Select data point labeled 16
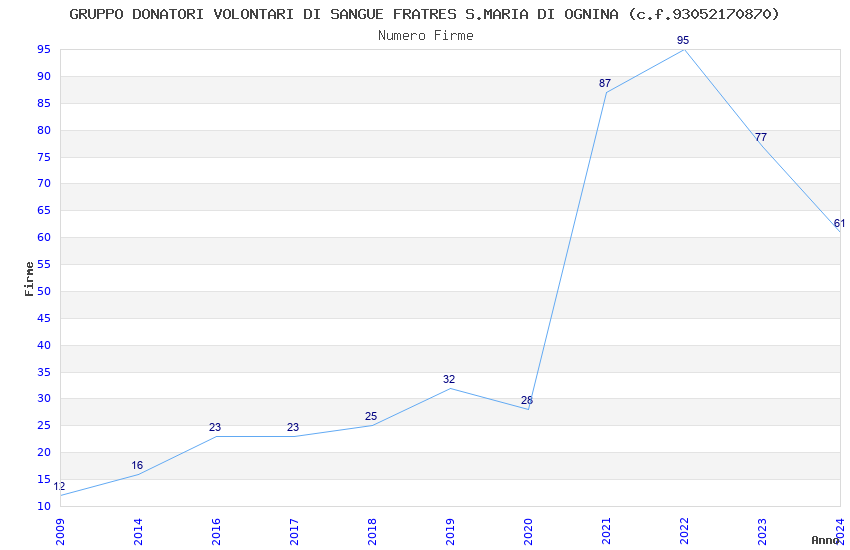Image resolution: width=850 pixels, height=550 pixels. [x=137, y=465]
